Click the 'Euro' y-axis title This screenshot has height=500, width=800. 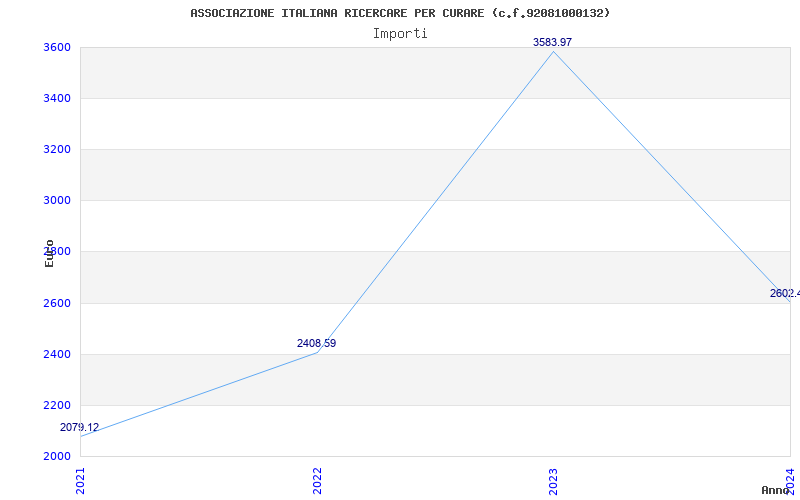[49, 253]
